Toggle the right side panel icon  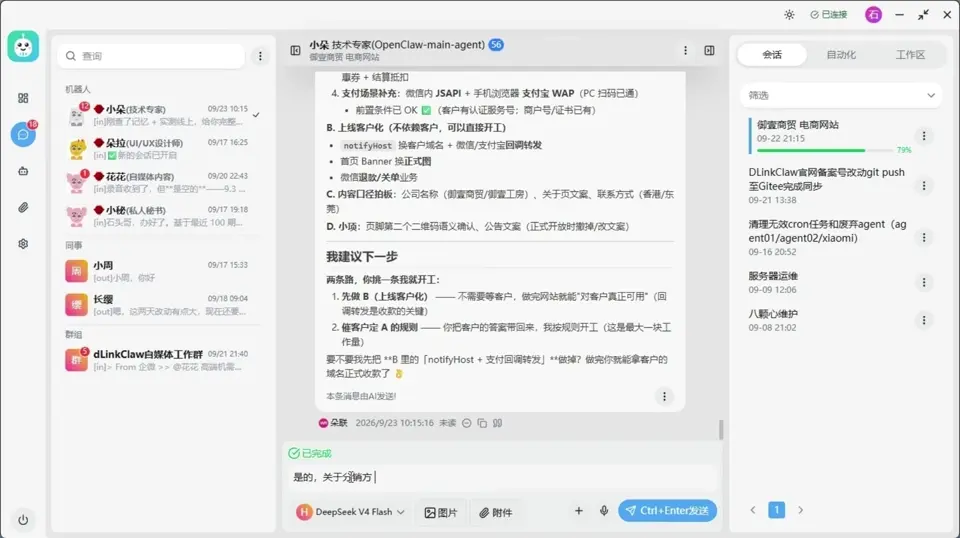click(709, 50)
